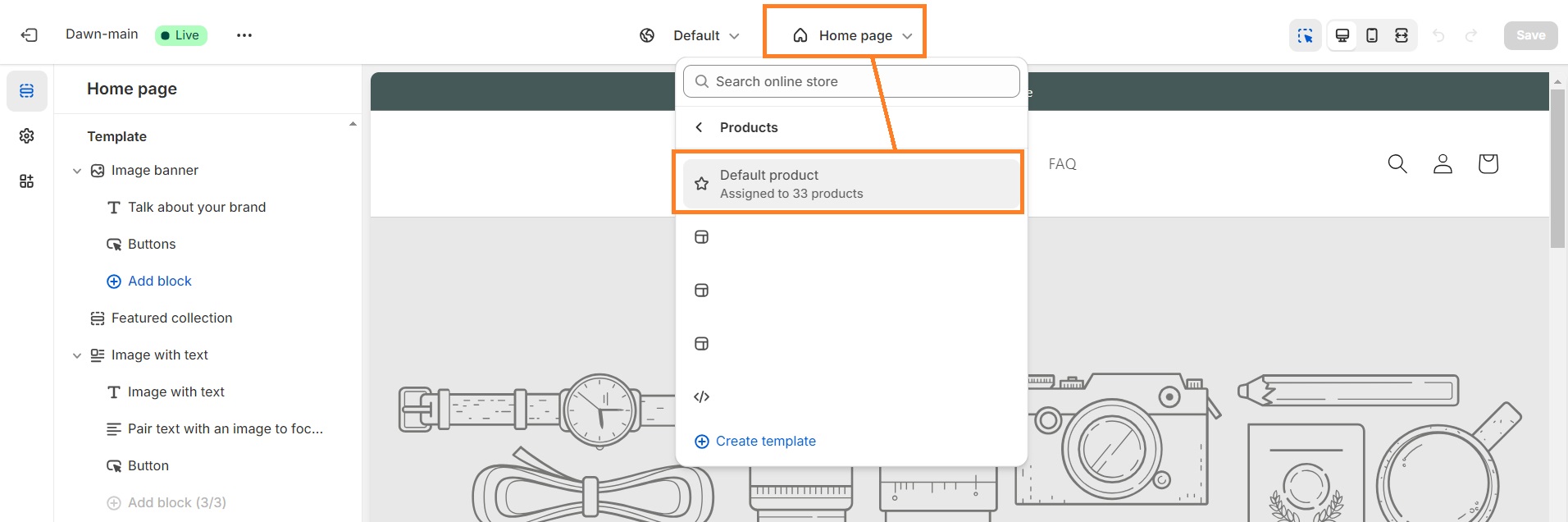The height and width of the screenshot is (522, 1568).
Task: Click the Save button
Action: pyautogui.click(x=1530, y=35)
